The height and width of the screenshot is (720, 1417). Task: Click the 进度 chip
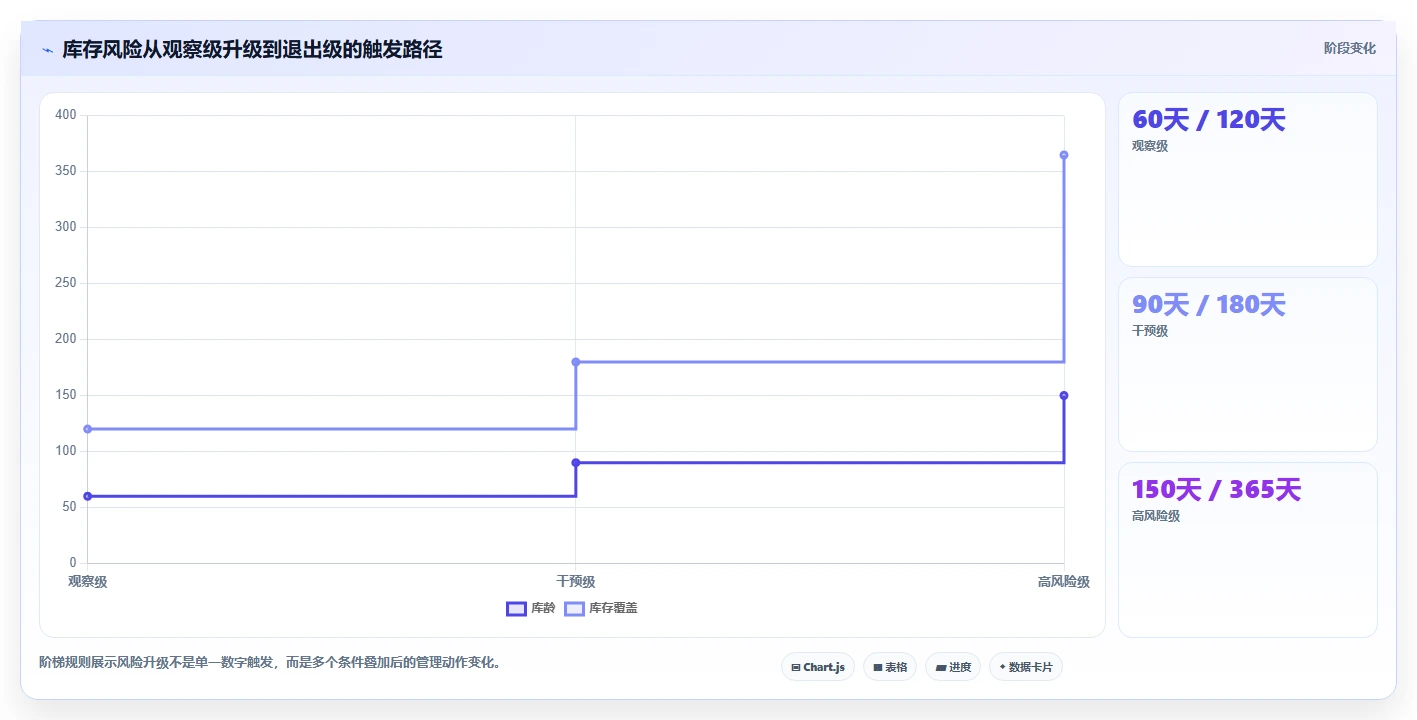tap(953, 667)
